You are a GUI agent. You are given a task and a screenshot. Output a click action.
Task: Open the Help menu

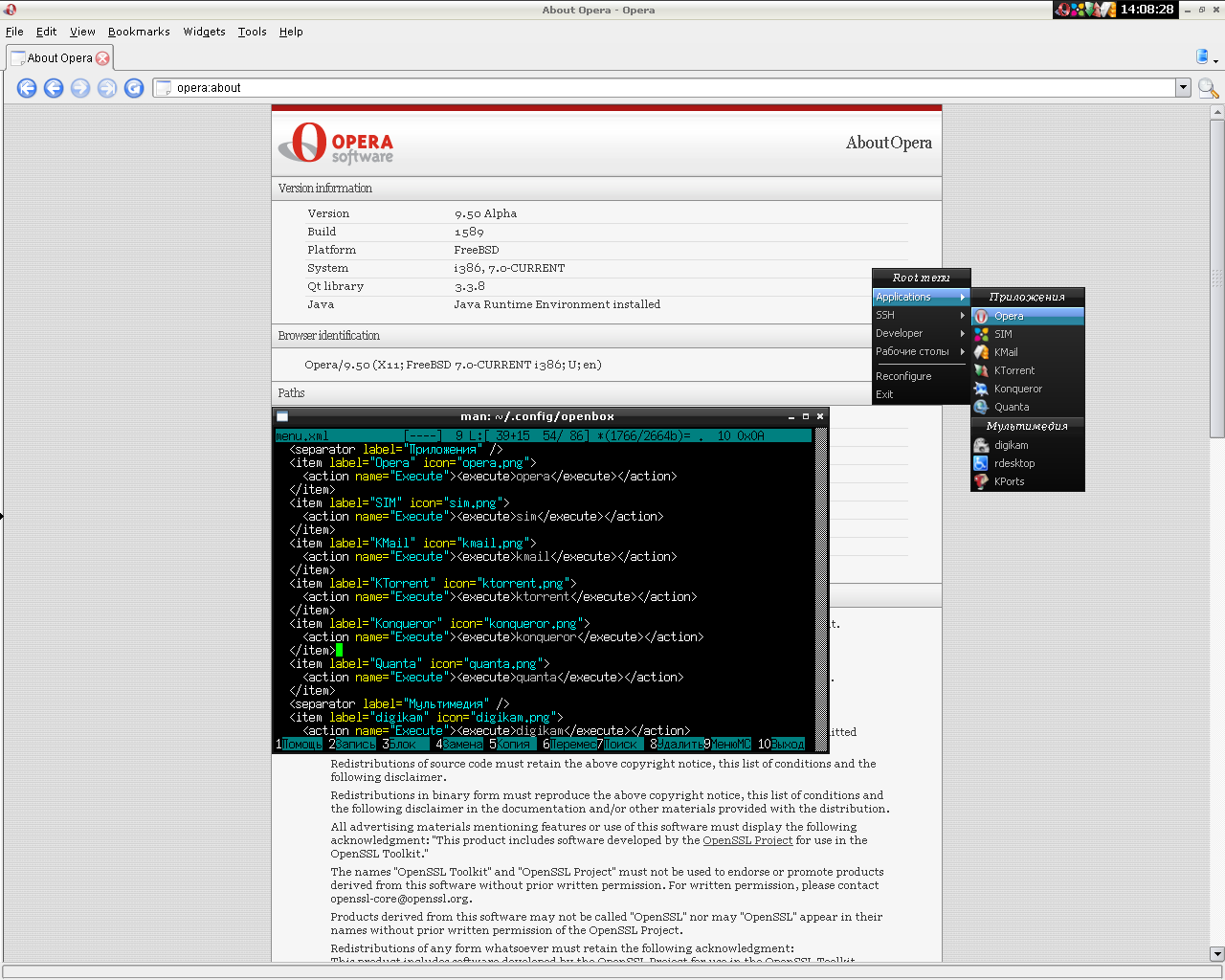[291, 32]
